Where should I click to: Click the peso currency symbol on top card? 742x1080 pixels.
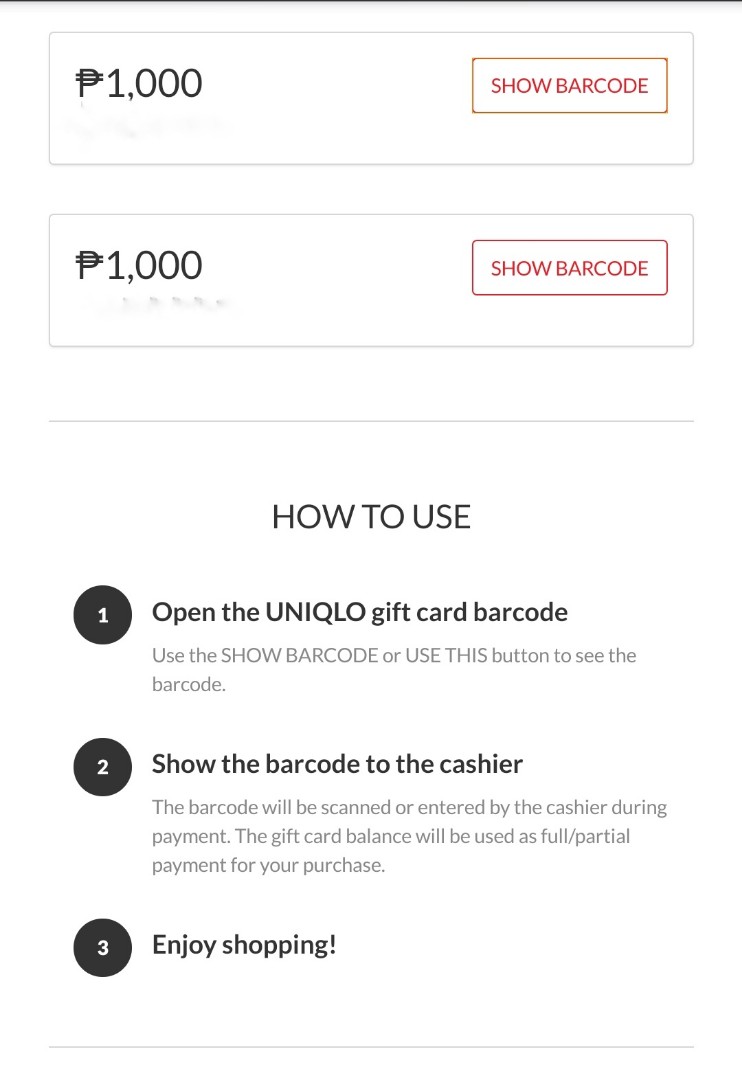click(x=92, y=83)
